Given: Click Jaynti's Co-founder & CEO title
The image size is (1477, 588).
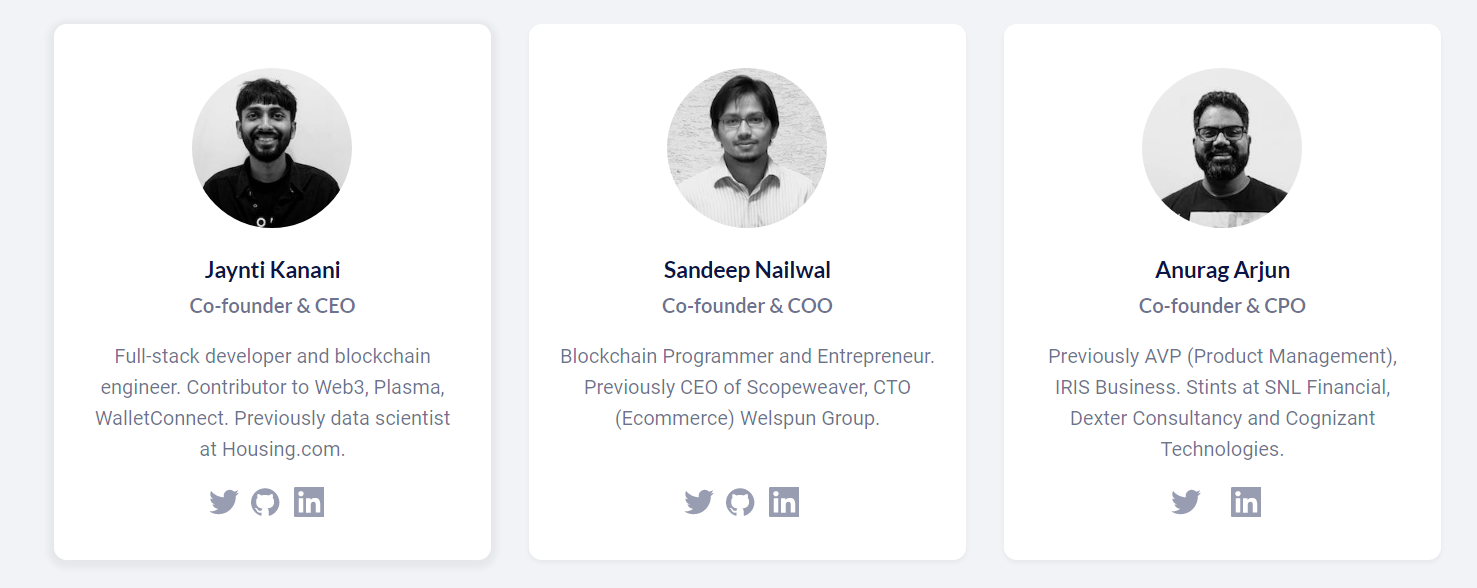Looking at the screenshot, I should [x=272, y=306].
